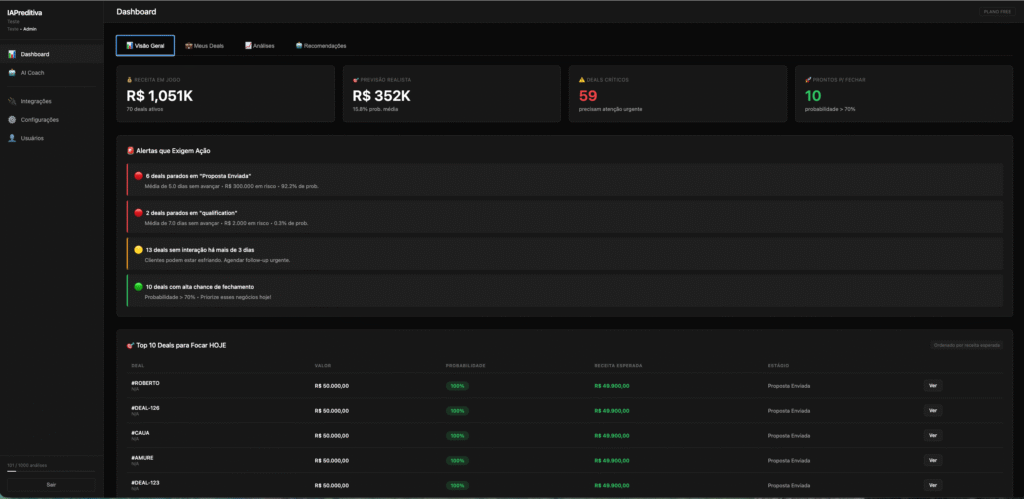Click the Sair logout button
The width and height of the screenshot is (1024, 499).
click(51, 484)
